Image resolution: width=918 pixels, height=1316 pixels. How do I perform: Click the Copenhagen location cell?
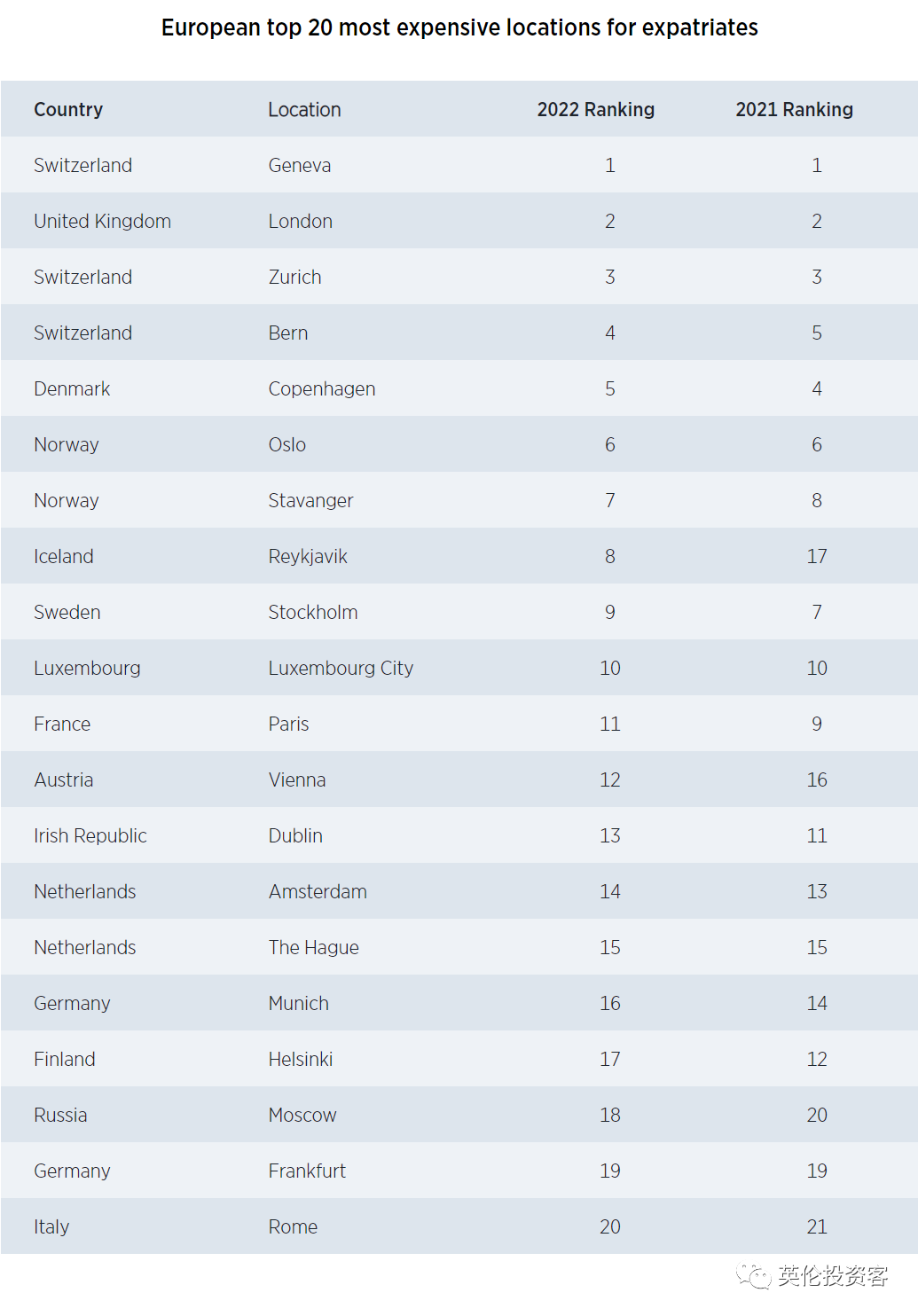[x=322, y=389]
